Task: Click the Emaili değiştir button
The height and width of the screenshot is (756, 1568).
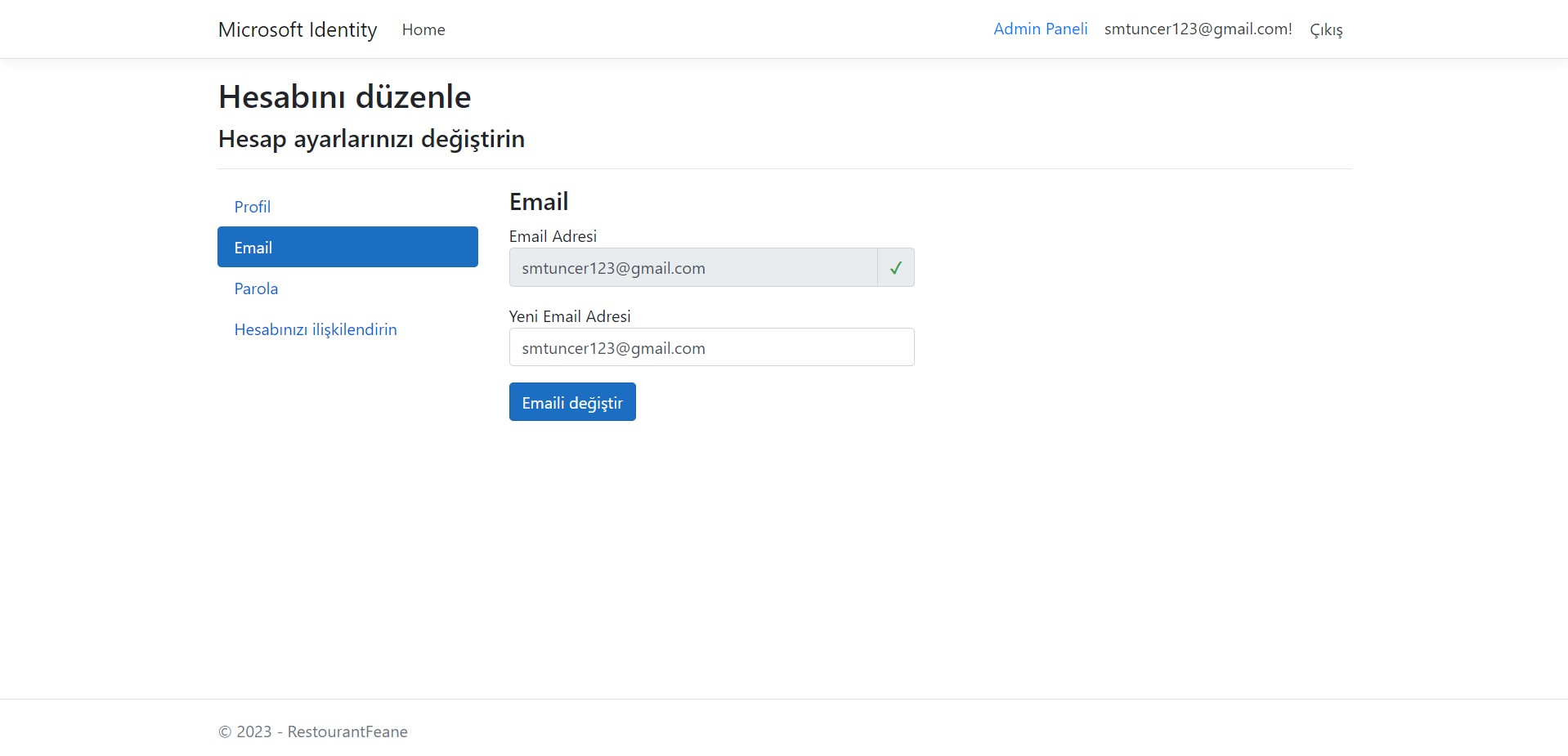Action: pyautogui.click(x=571, y=401)
